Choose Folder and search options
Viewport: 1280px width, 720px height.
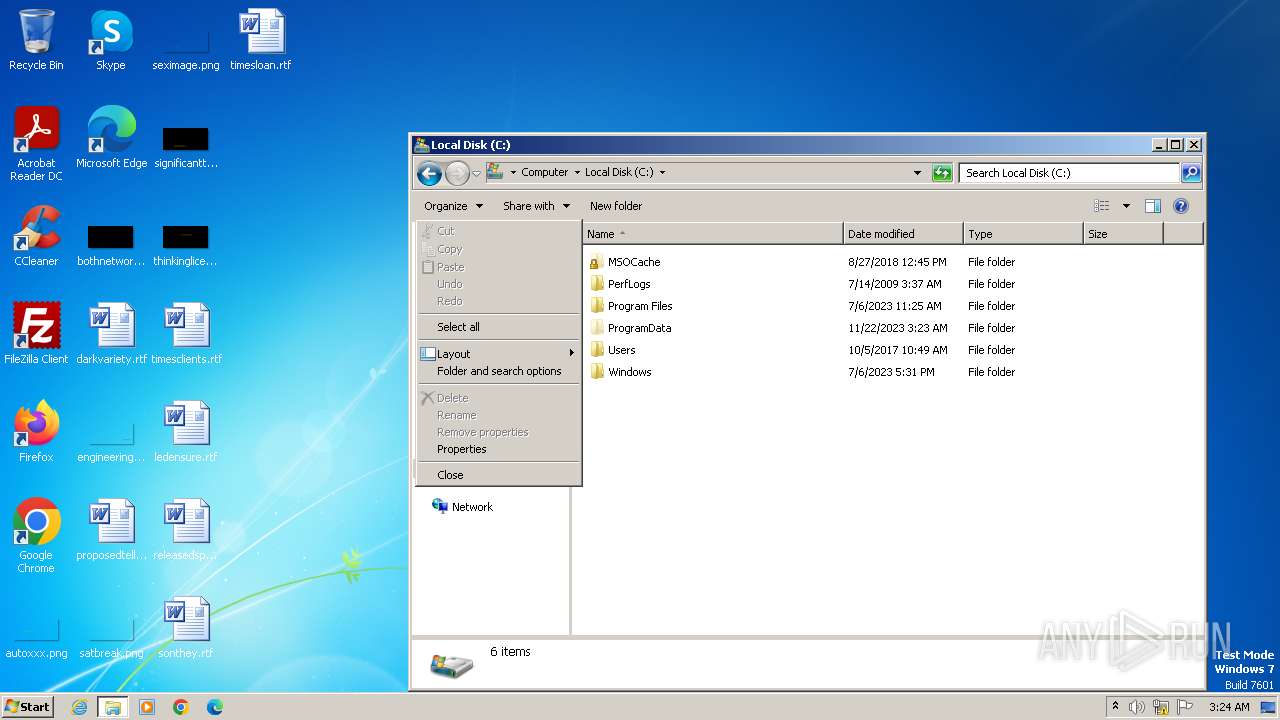coord(498,371)
